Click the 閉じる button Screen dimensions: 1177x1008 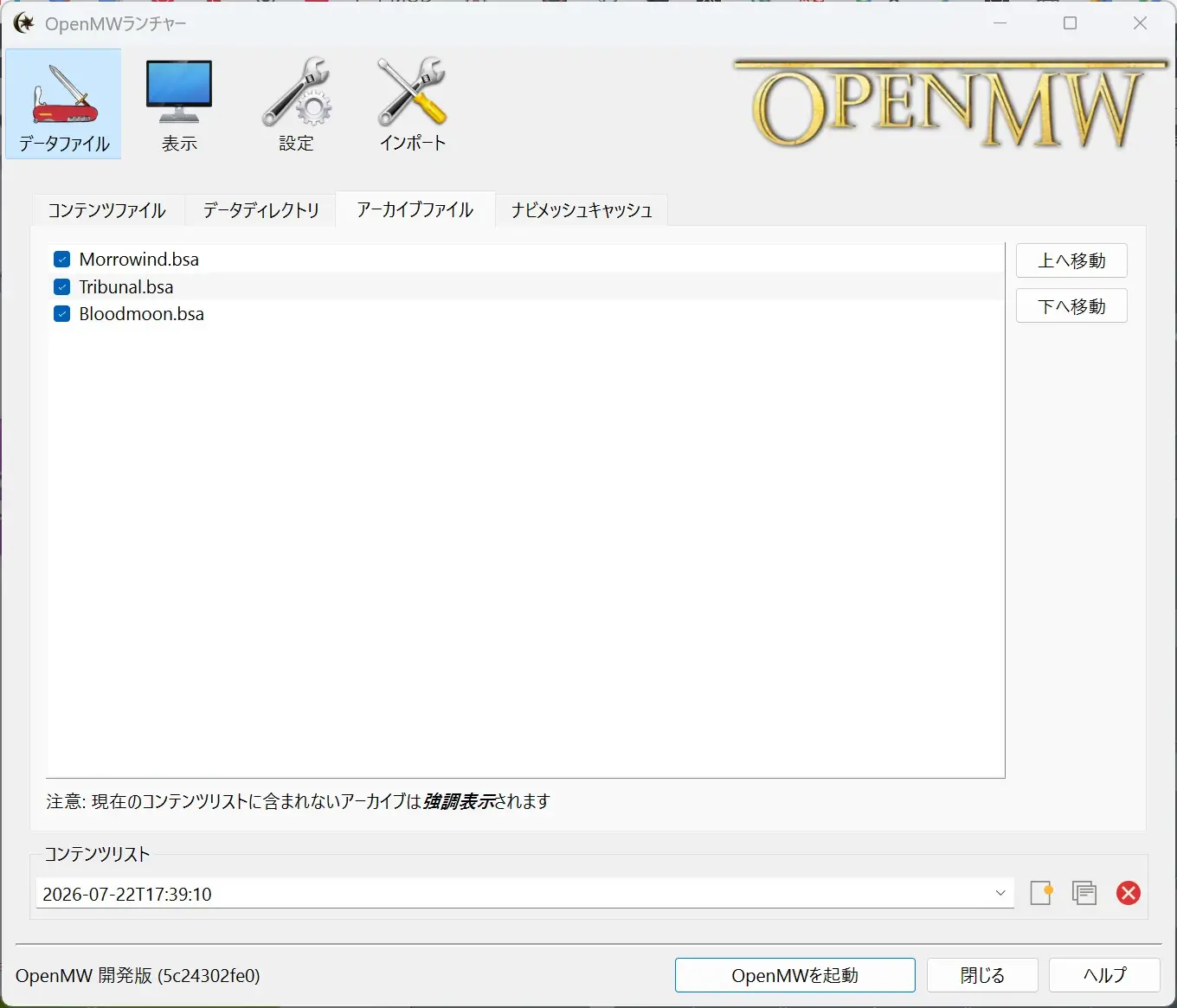pyautogui.click(x=982, y=975)
